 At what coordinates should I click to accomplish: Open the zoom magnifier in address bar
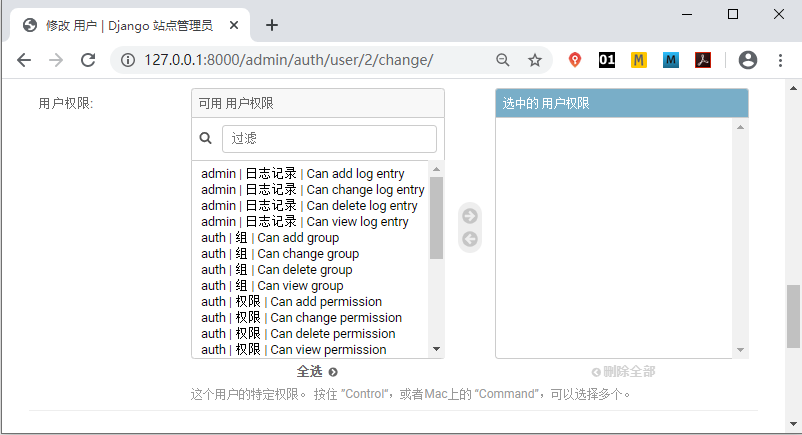pyautogui.click(x=503, y=60)
